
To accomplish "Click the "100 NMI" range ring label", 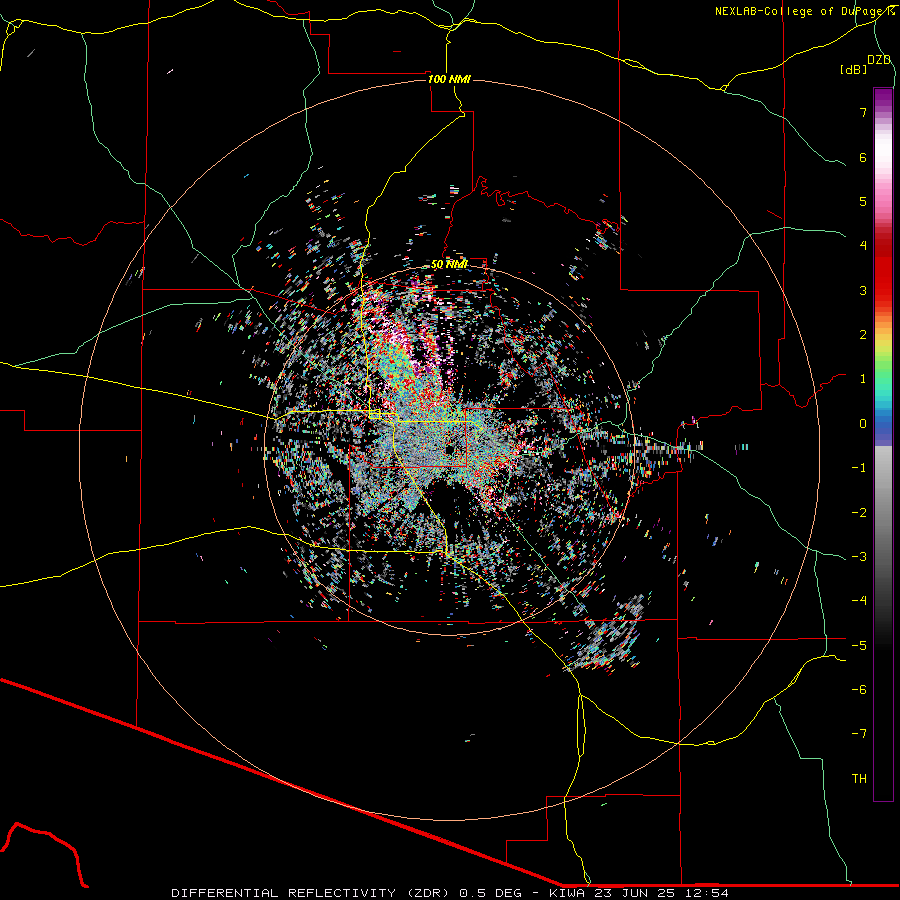I will click(449, 79).
